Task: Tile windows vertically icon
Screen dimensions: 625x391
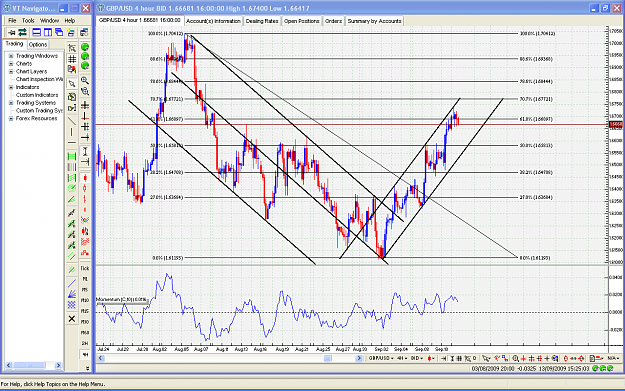Action: [x=48, y=32]
